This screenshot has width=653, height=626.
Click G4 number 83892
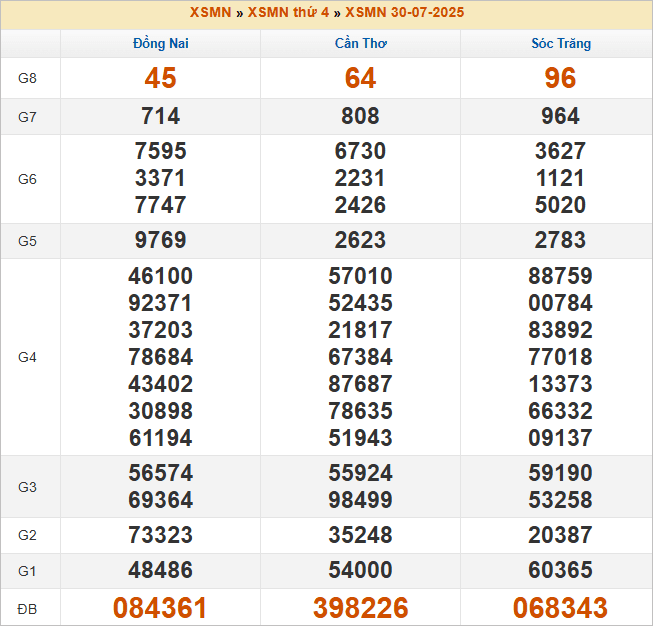point(561,330)
